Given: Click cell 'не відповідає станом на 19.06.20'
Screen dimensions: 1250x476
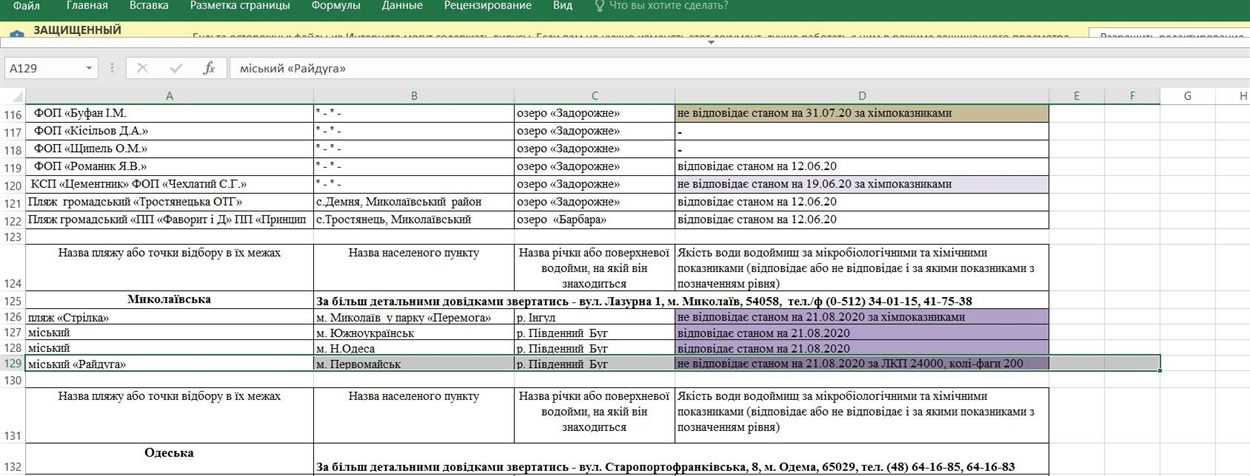Looking at the screenshot, I should click(x=861, y=184).
